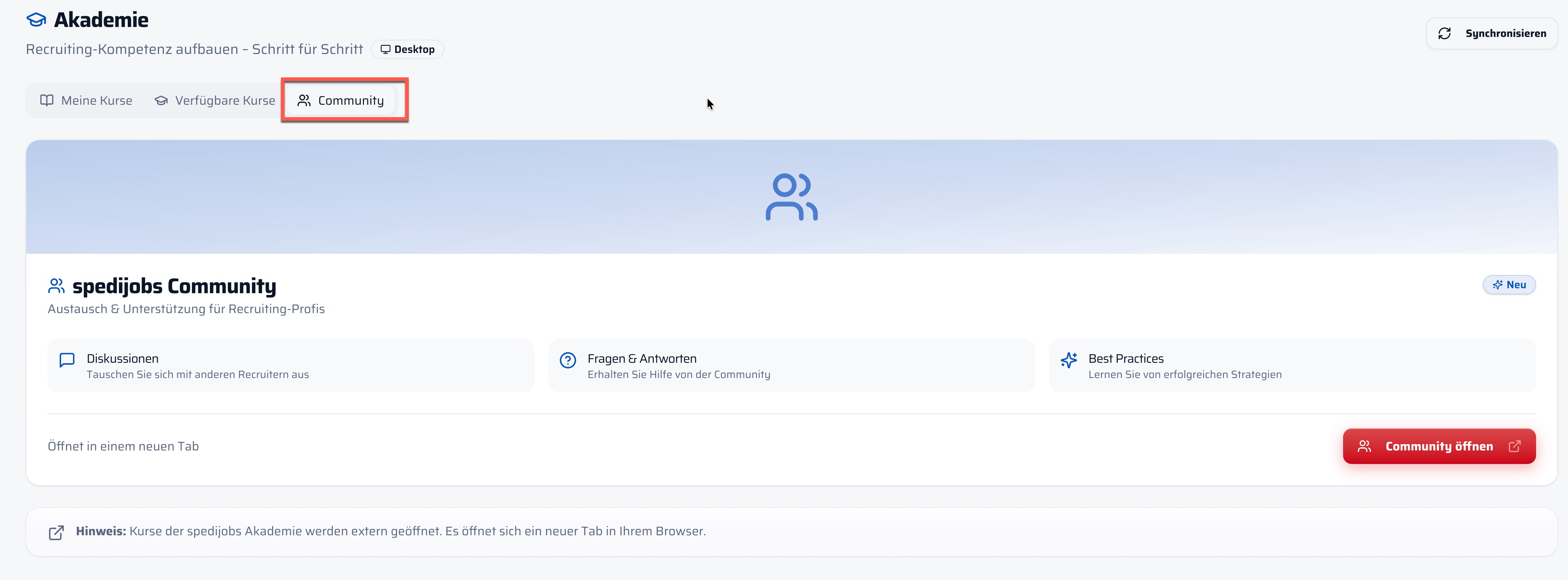Click 'Erhalten Sie Hilfe von der Community'
This screenshot has width=1568, height=580.
coord(679,375)
